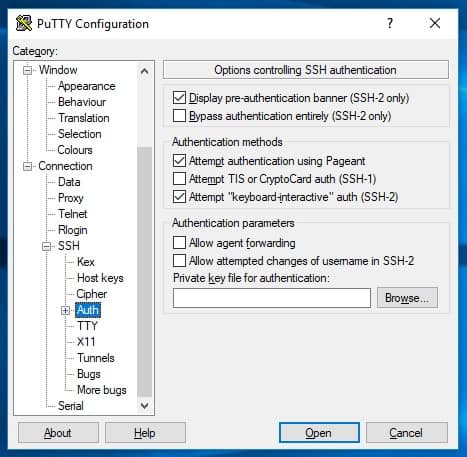This screenshot has width=467, height=457.
Task: Click the Cancel button
Action: tap(407, 433)
